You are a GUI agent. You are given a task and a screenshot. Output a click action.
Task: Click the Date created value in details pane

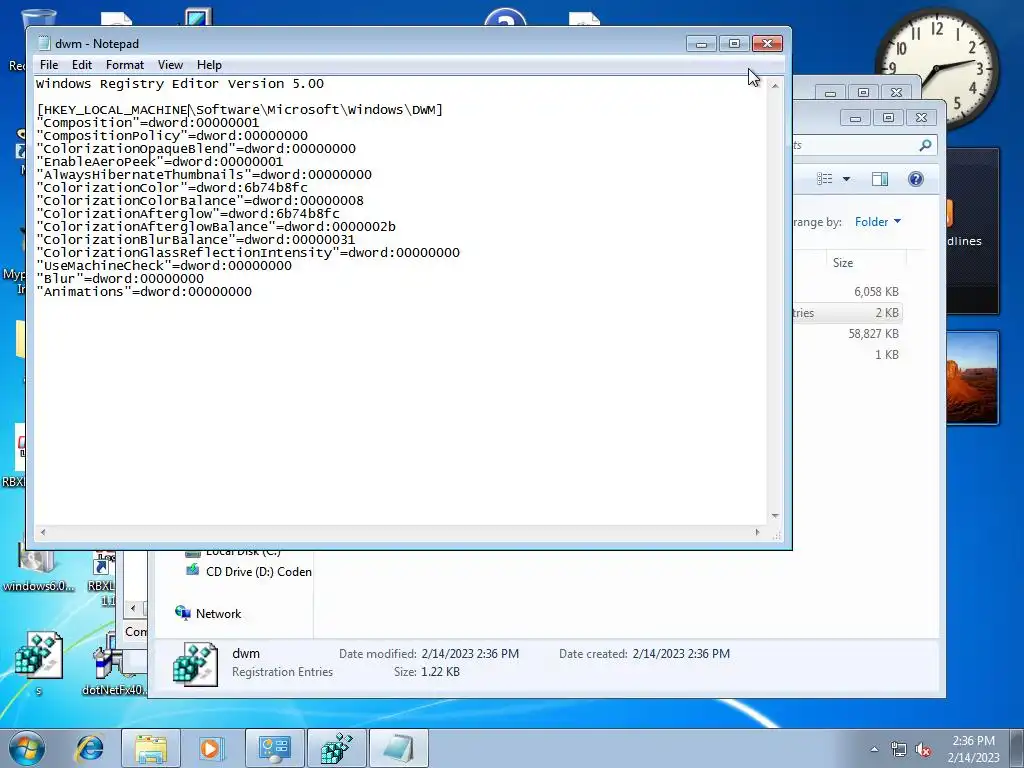(681, 654)
